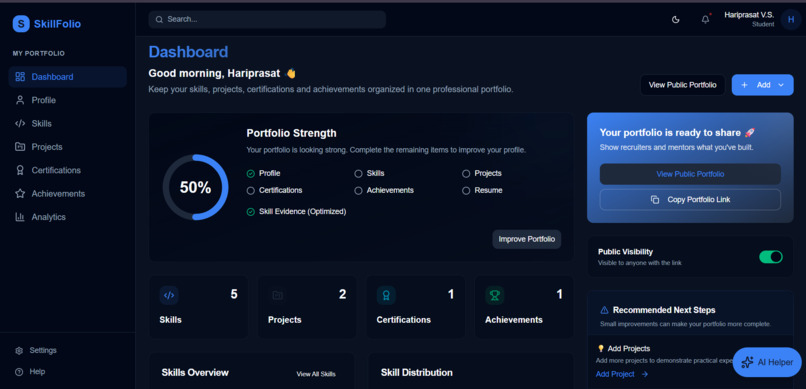
Task: Click the Skill Evidence (Optimized) check circle
Action: [x=251, y=212]
